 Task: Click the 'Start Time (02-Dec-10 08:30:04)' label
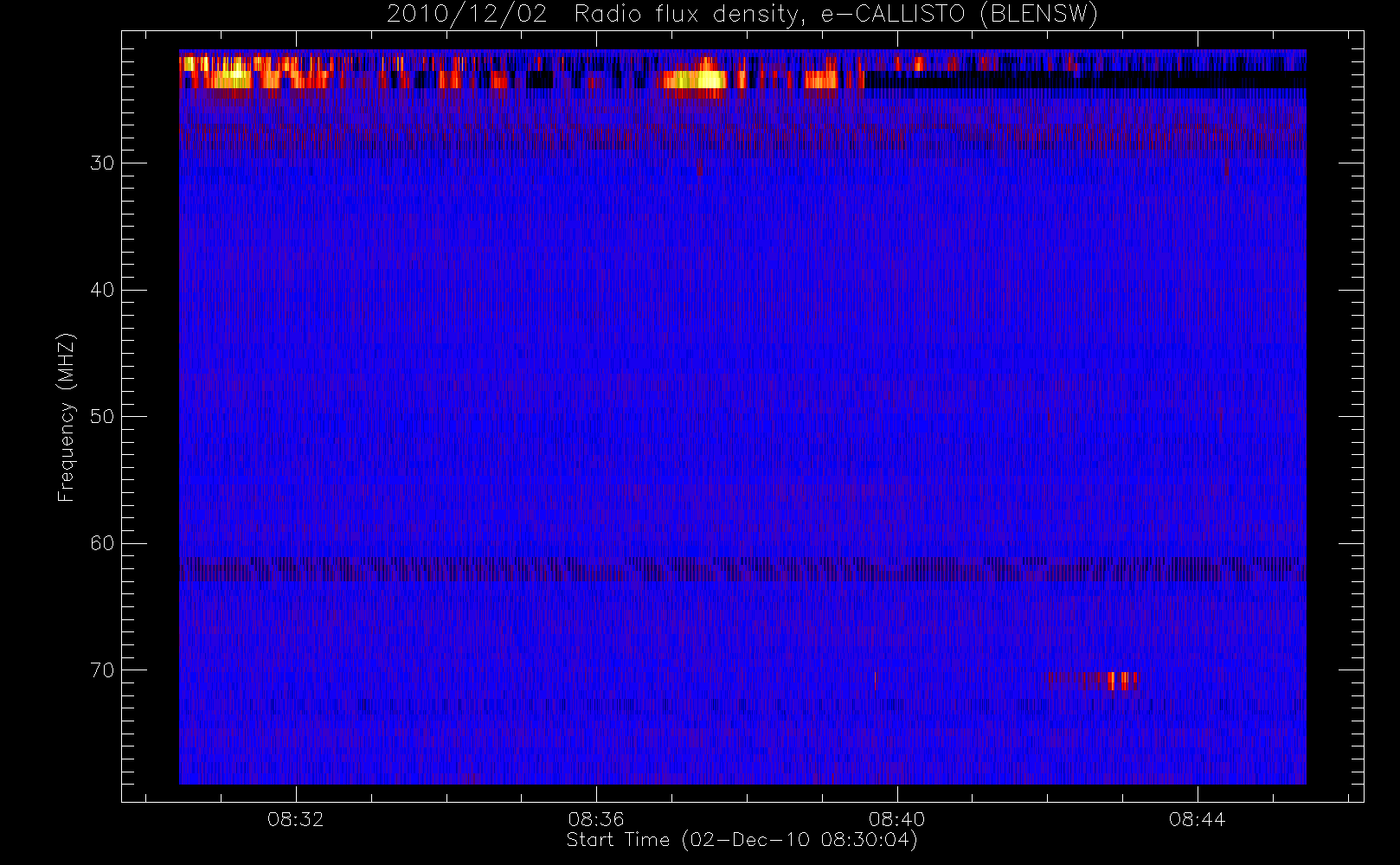point(742,840)
